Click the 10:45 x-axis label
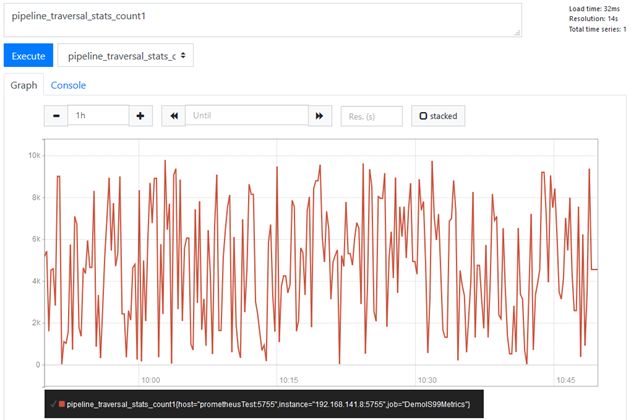 (566, 380)
